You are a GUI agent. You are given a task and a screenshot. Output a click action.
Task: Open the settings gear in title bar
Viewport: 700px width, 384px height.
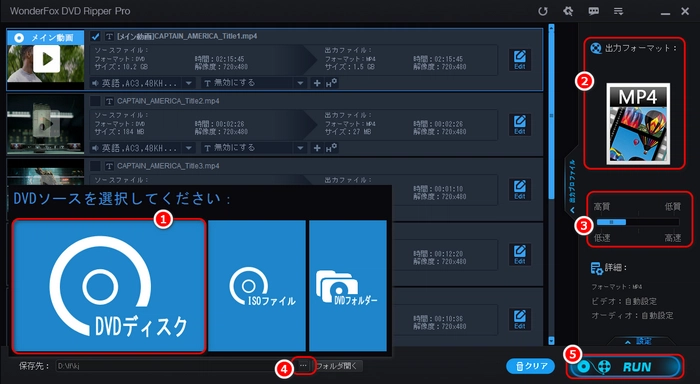[568, 11]
